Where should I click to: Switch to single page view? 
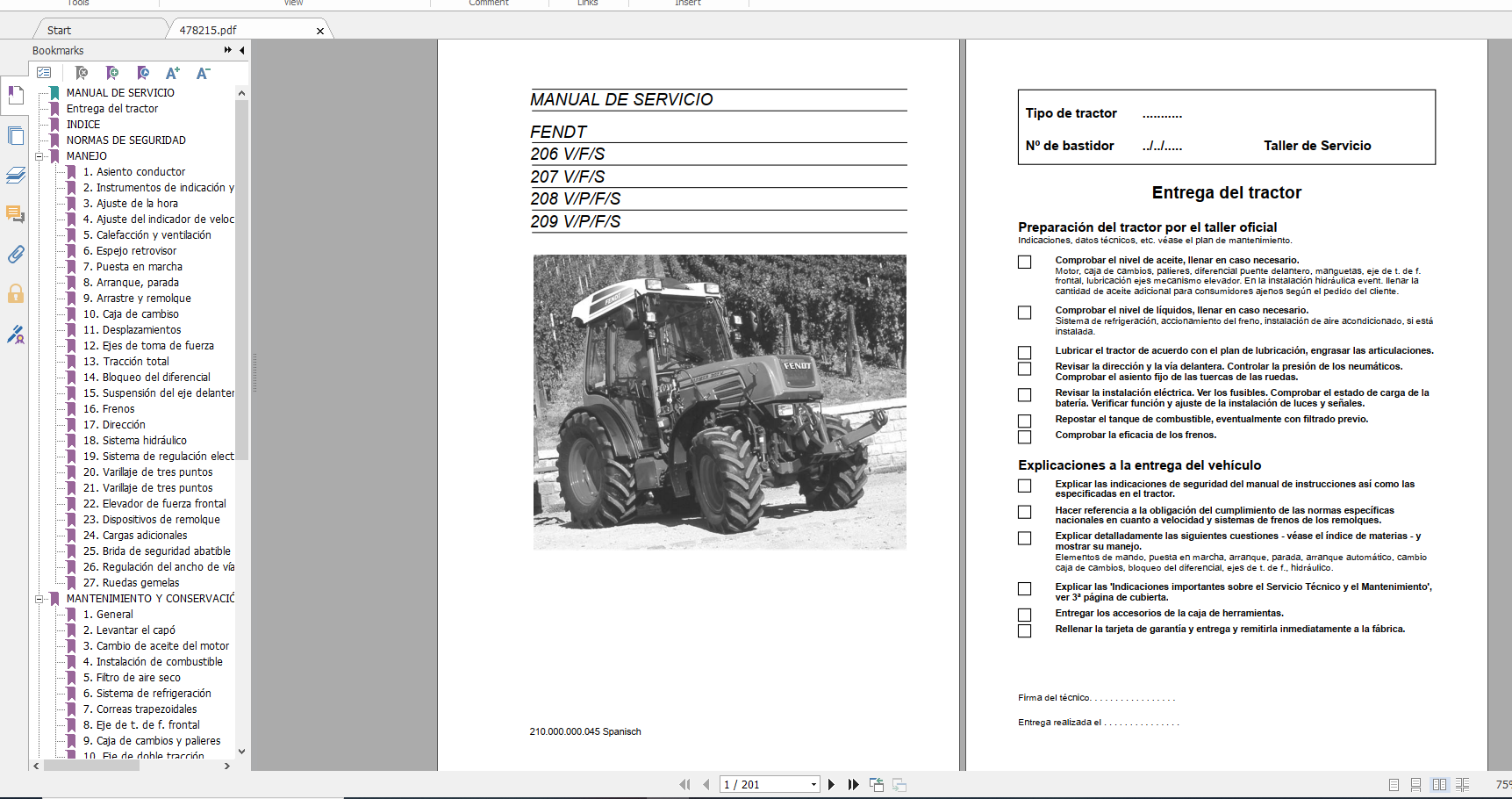coord(1394,784)
